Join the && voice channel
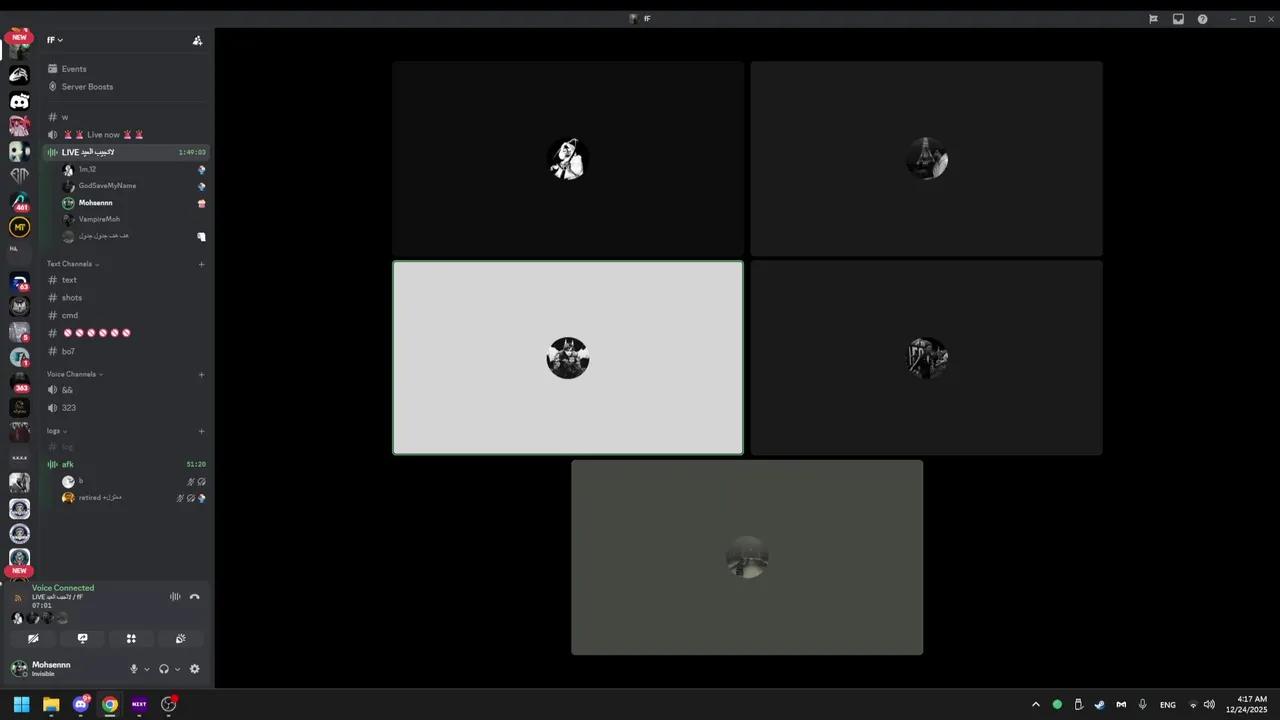The width and height of the screenshot is (1280, 720). click(x=127, y=390)
